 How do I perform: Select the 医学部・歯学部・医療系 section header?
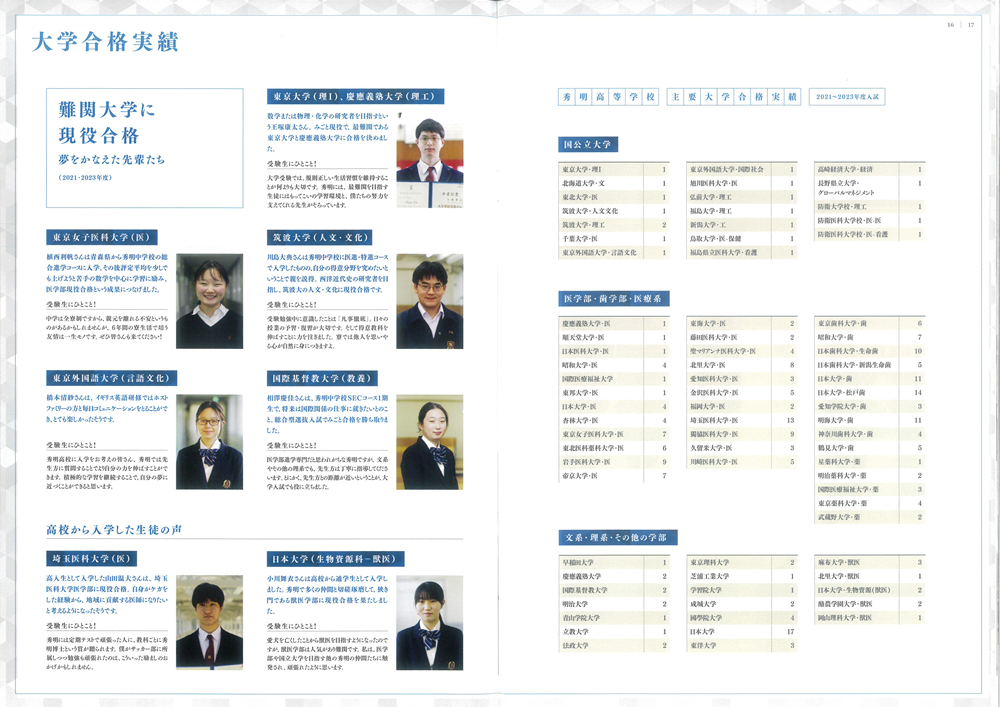(614, 298)
